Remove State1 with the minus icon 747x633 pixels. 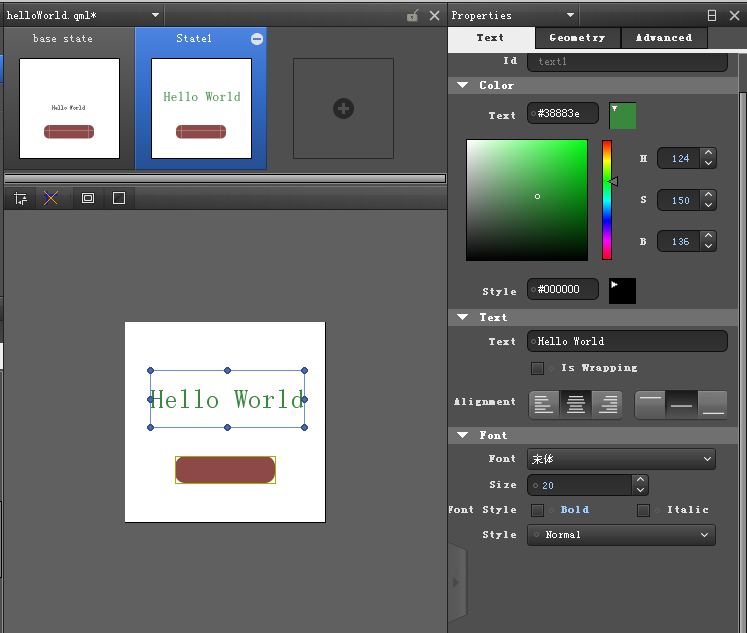[x=257, y=39]
